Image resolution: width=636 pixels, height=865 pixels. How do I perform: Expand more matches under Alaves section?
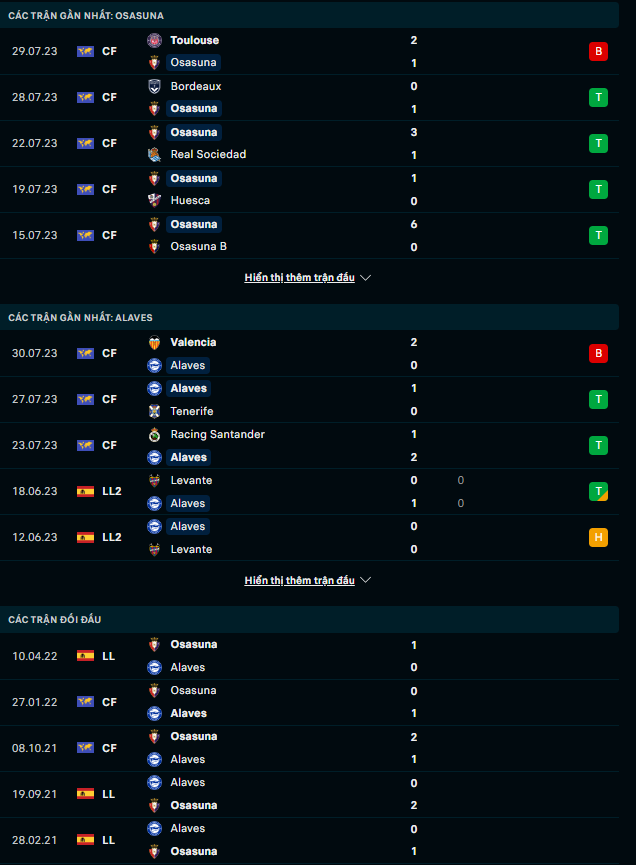coord(308,580)
